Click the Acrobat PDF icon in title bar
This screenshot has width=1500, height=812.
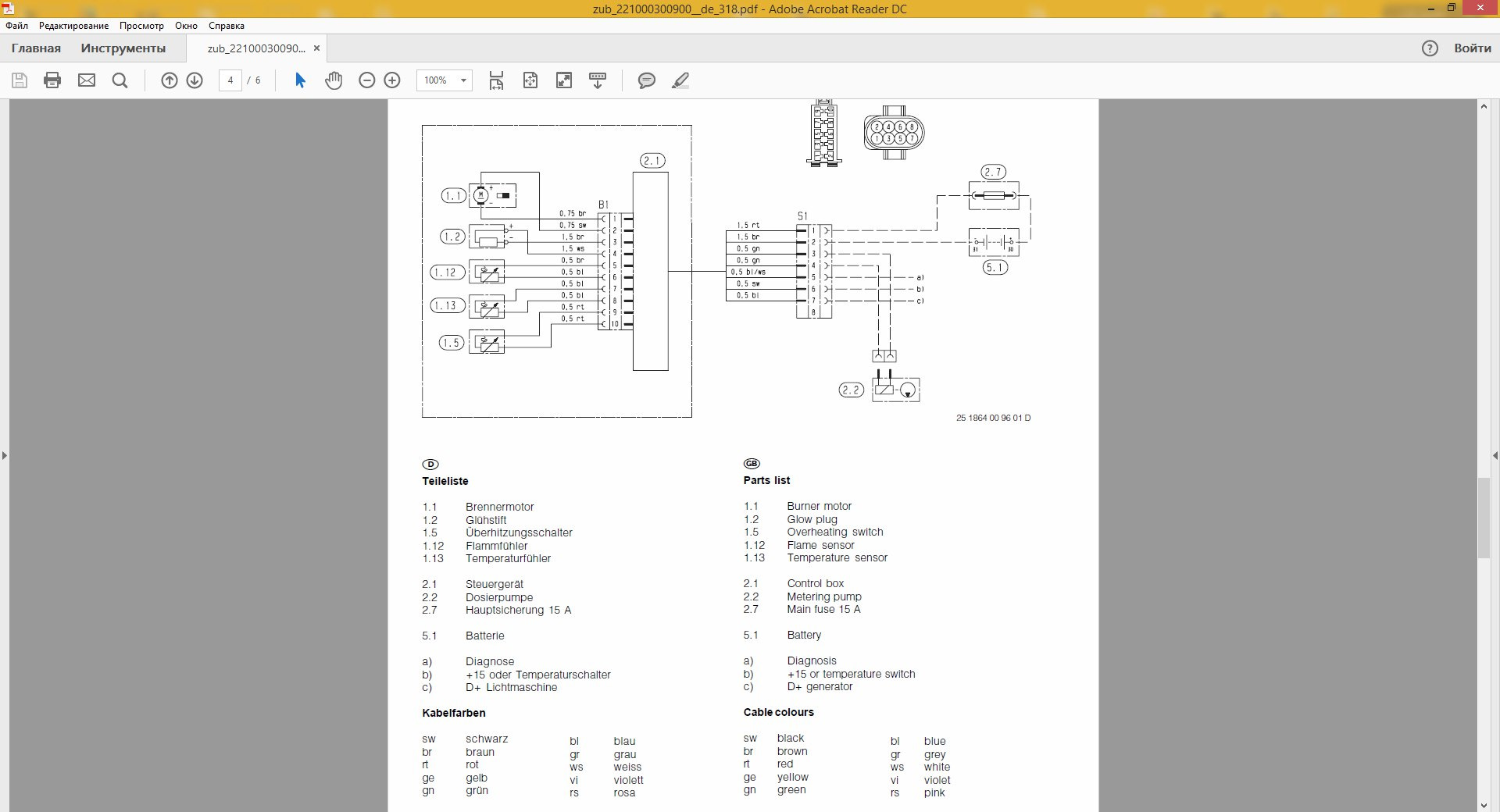point(9,9)
